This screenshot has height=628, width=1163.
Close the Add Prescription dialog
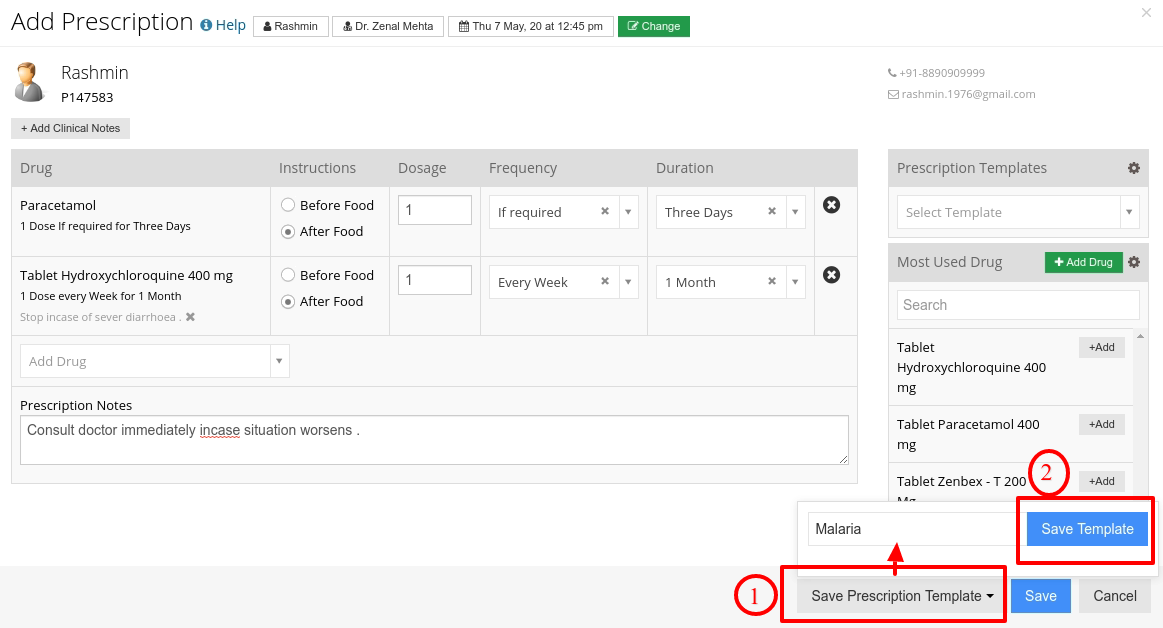pyautogui.click(x=1146, y=13)
